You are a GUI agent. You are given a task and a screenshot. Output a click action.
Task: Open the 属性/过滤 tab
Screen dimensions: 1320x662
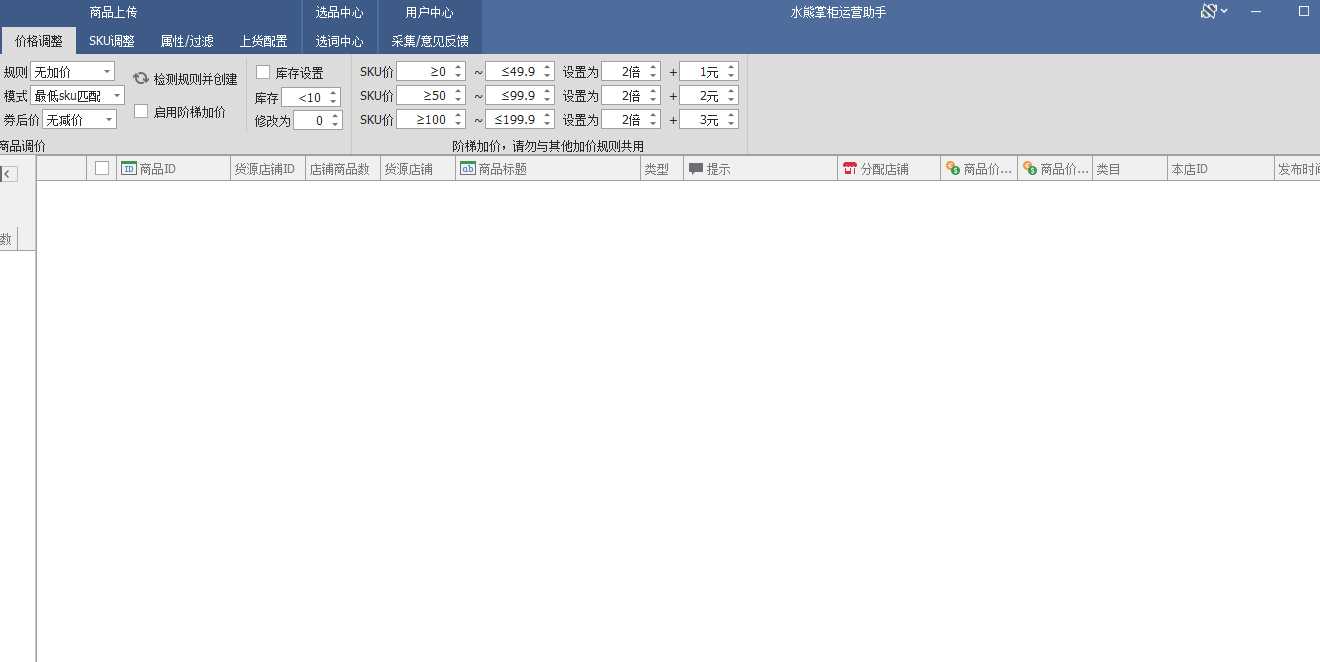pos(187,41)
